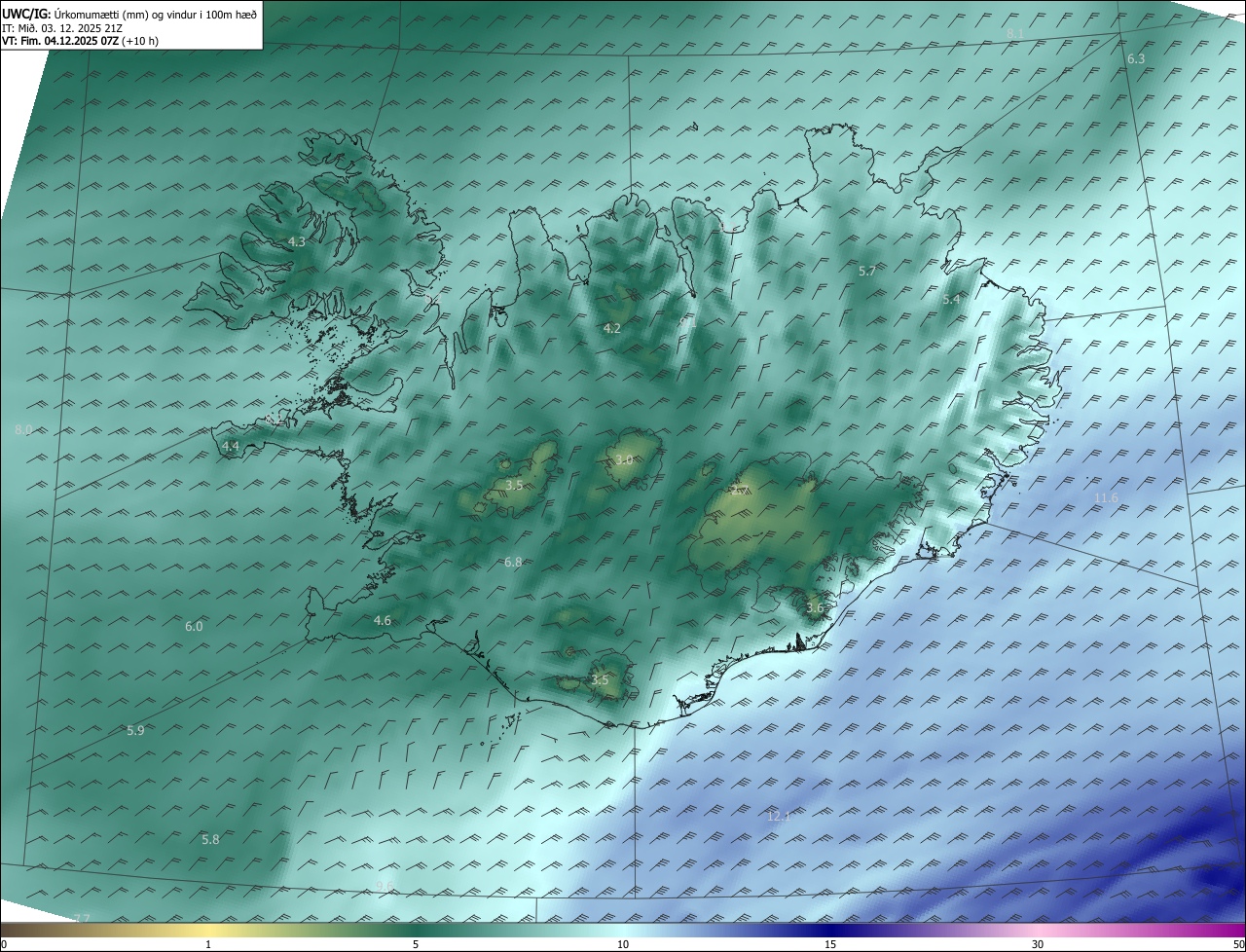Click the 5.7 value label on the map
The image size is (1246, 952).
tap(867, 271)
